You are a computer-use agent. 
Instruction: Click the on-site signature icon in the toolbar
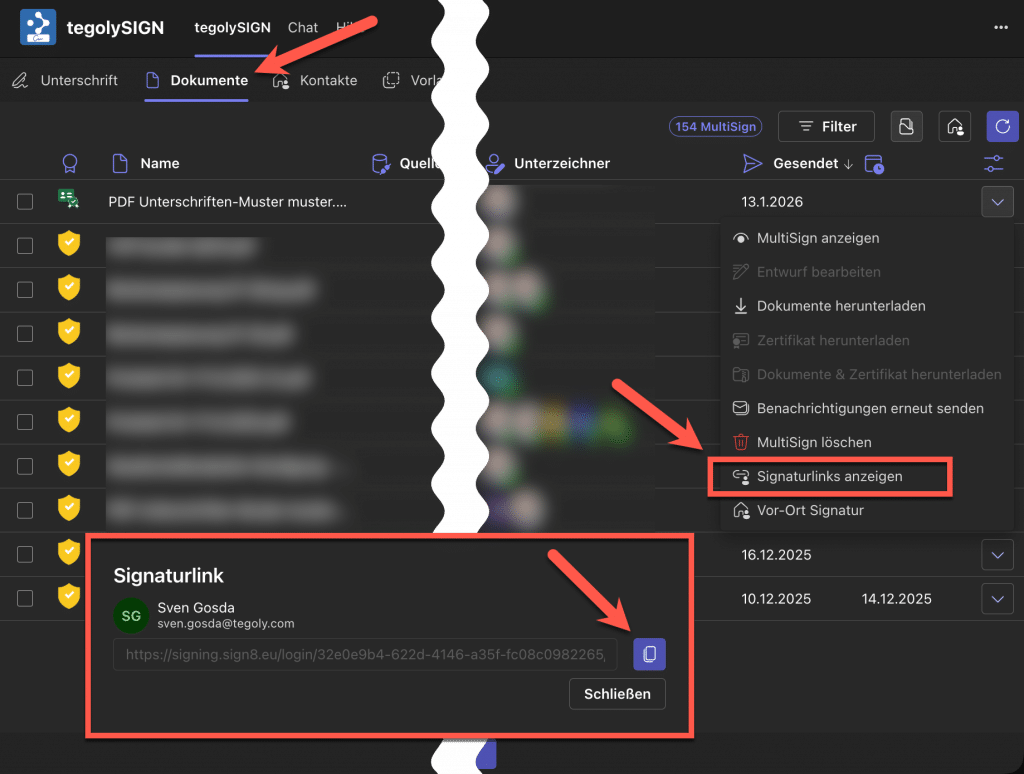click(955, 126)
